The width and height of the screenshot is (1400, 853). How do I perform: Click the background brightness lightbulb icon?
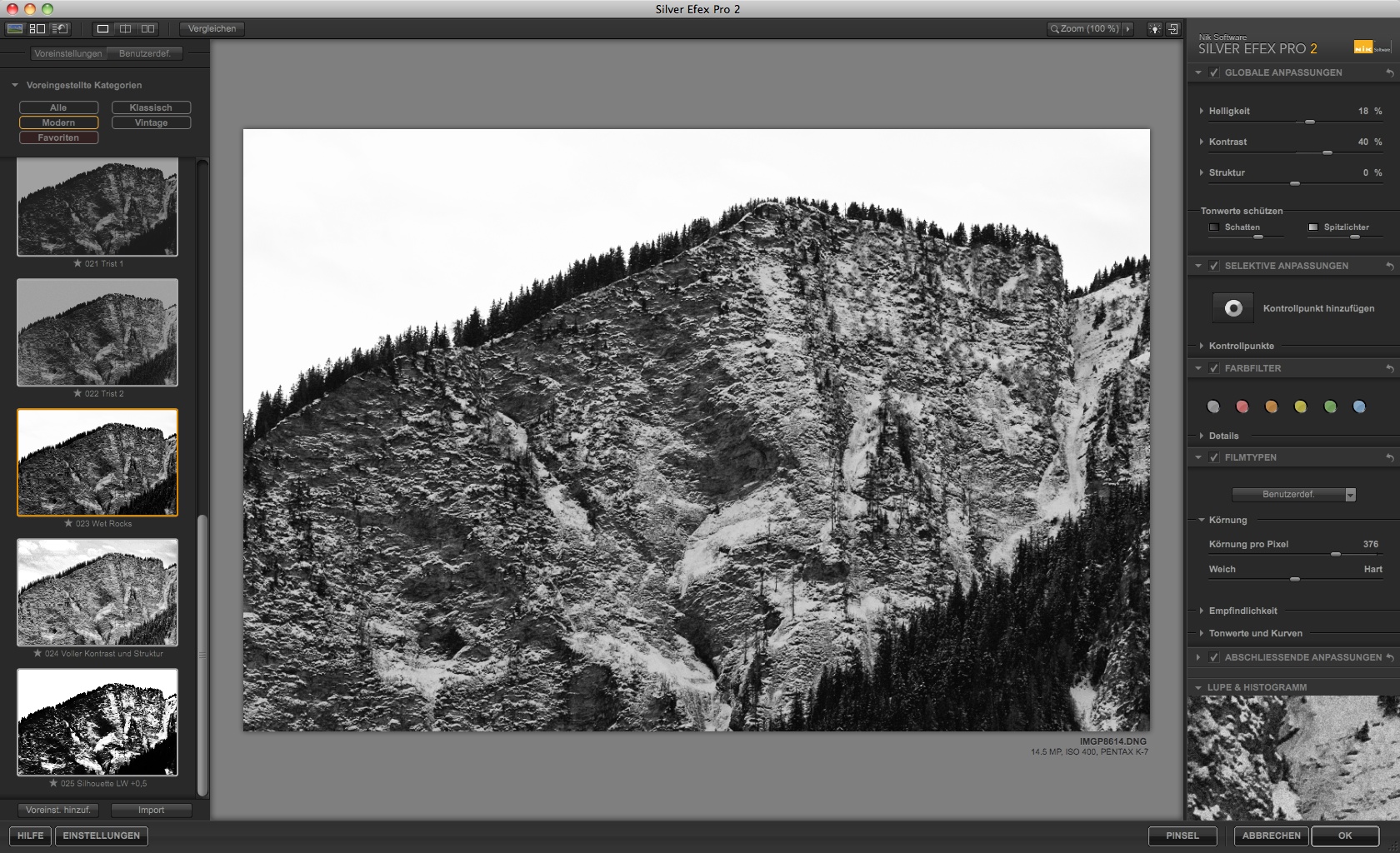pos(1154,28)
